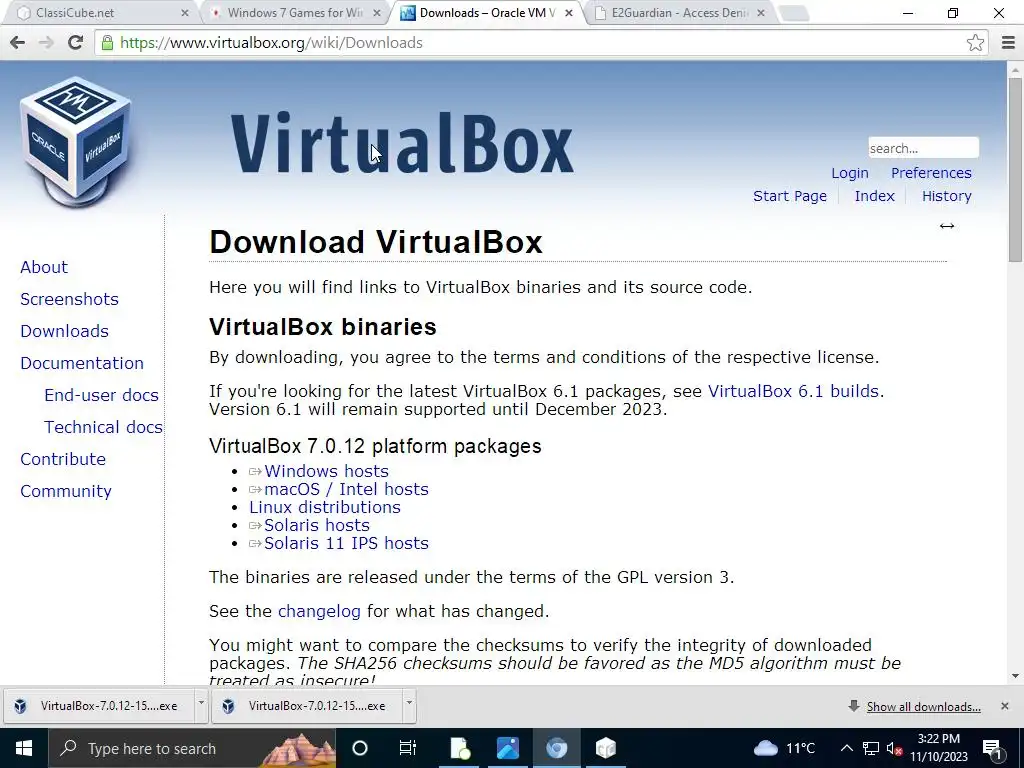Go to Start Page link

point(790,196)
